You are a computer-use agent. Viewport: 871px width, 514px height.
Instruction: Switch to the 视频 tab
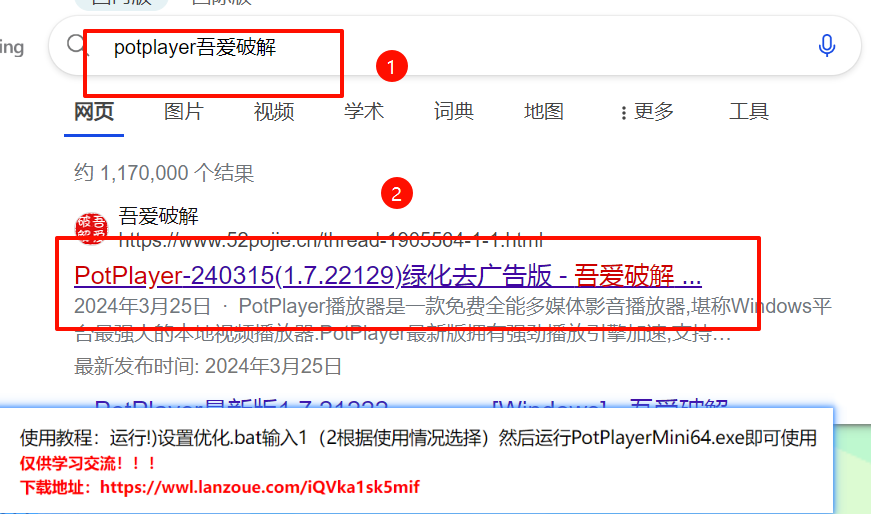point(274,112)
